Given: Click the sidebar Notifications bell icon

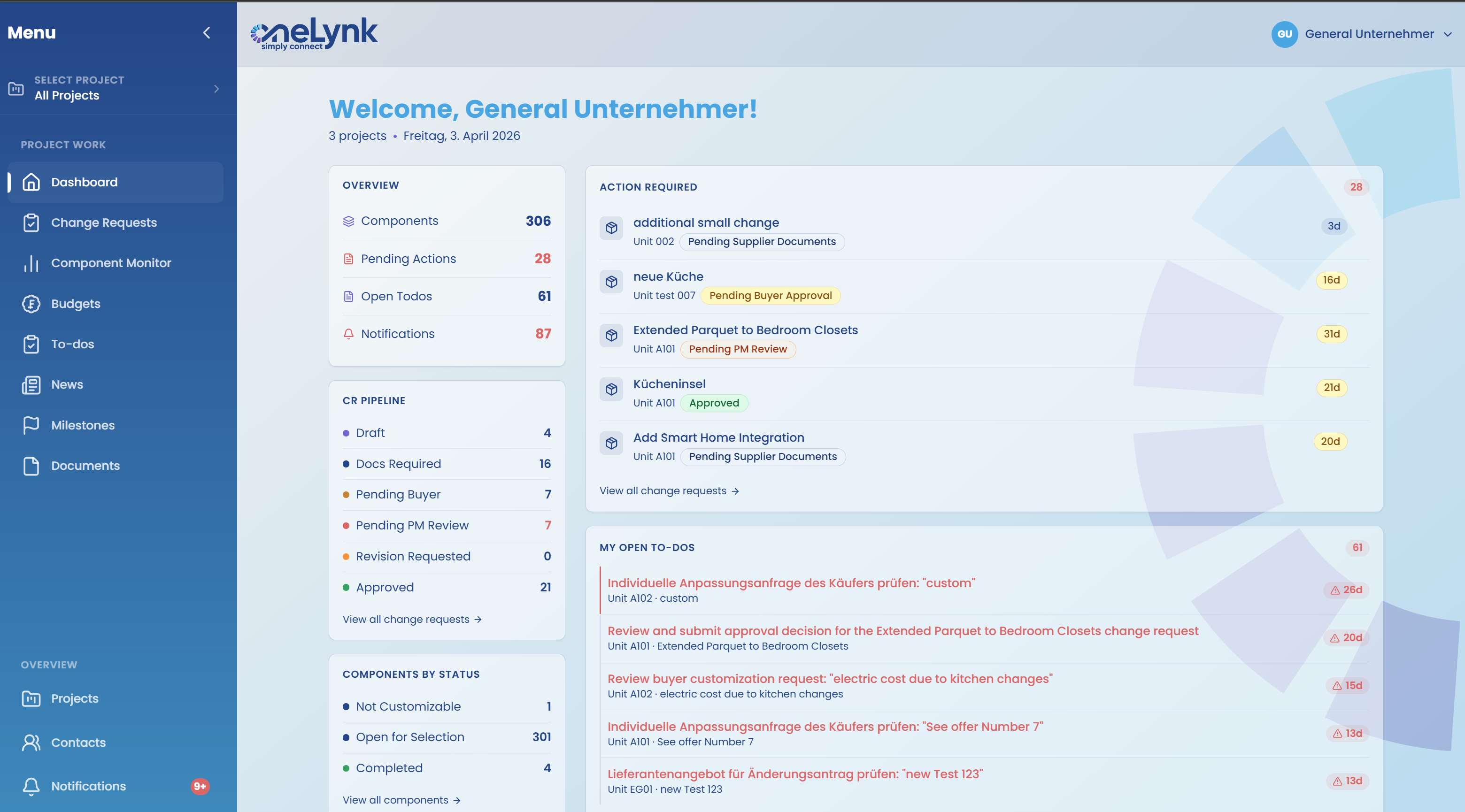Looking at the screenshot, I should click(x=31, y=786).
